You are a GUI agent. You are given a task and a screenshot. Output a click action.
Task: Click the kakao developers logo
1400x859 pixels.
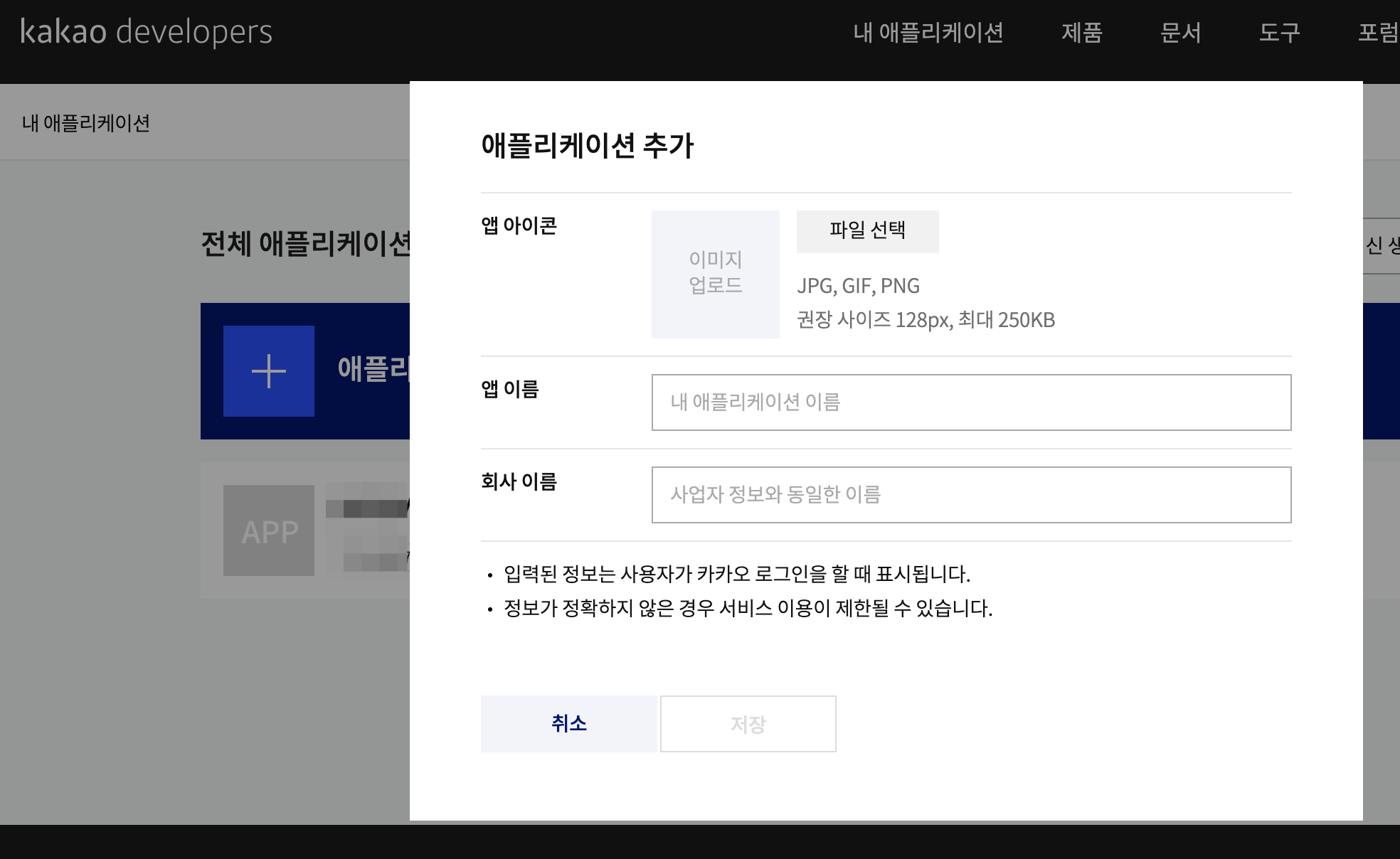pyautogui.click(x=147, y=32)
